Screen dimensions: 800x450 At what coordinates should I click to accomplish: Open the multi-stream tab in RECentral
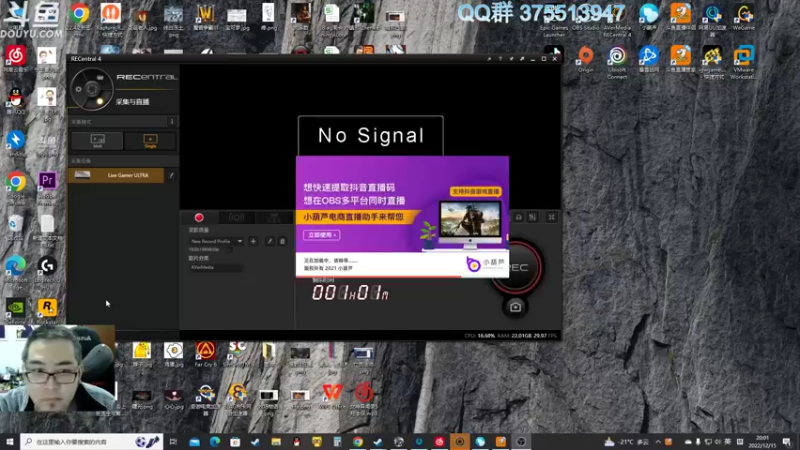(274, 218)
